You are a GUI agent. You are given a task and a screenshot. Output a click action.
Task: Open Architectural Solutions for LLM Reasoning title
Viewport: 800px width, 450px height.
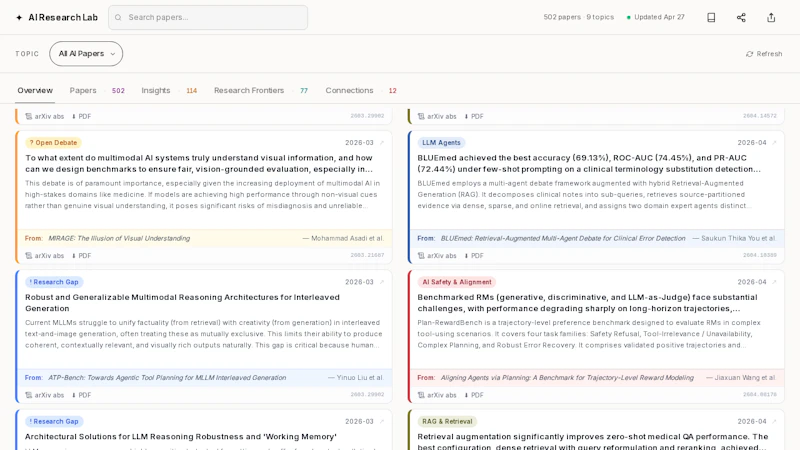tap(181, 437)
